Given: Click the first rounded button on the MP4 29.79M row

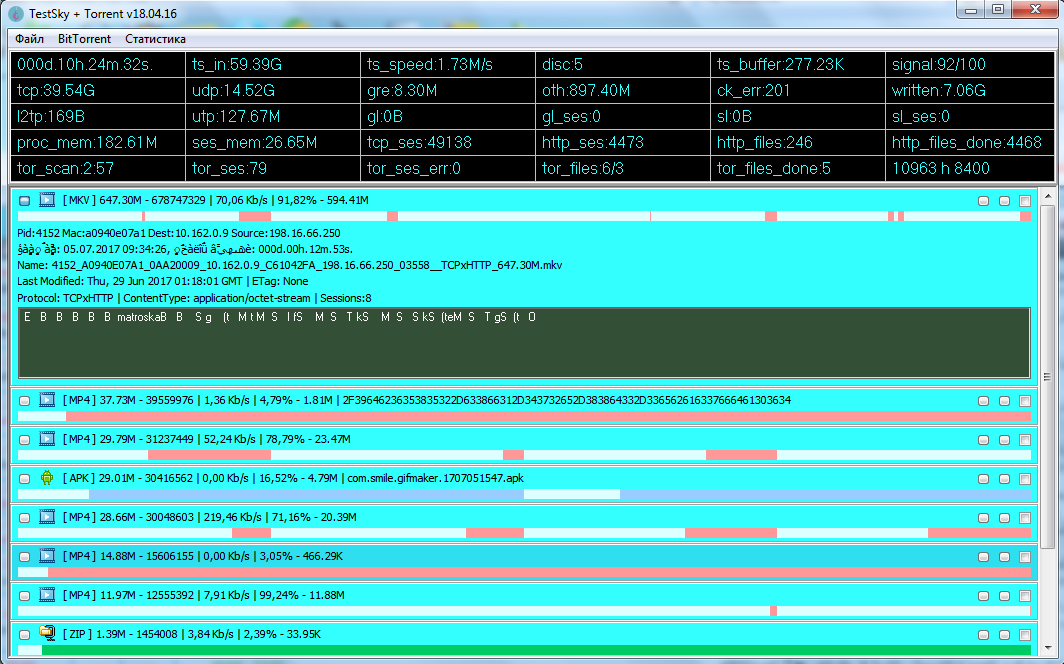Looking at the screenshot, I should (985, 440).
